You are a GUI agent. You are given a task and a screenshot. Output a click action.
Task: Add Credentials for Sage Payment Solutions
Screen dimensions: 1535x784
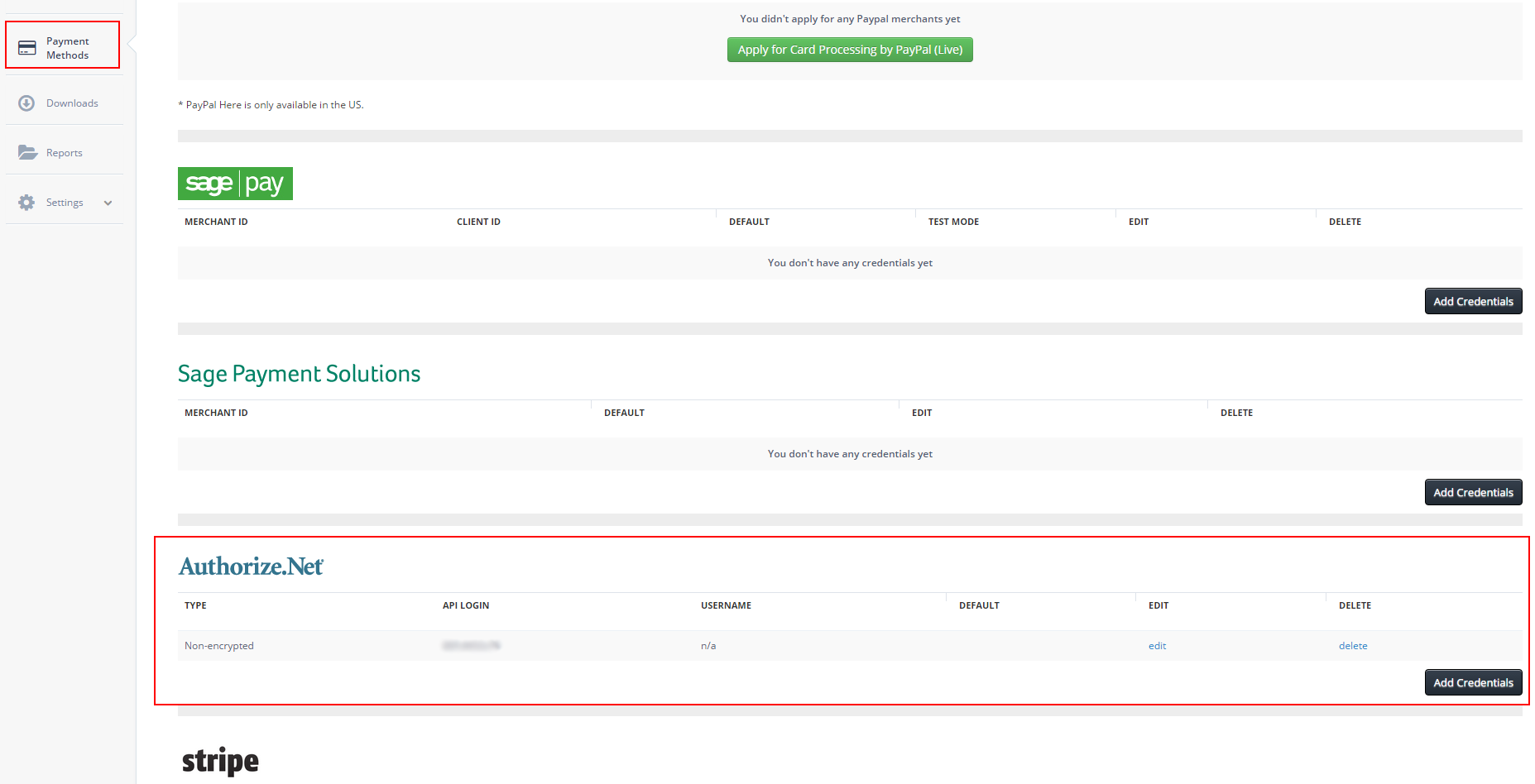(x=1473, y=492)
